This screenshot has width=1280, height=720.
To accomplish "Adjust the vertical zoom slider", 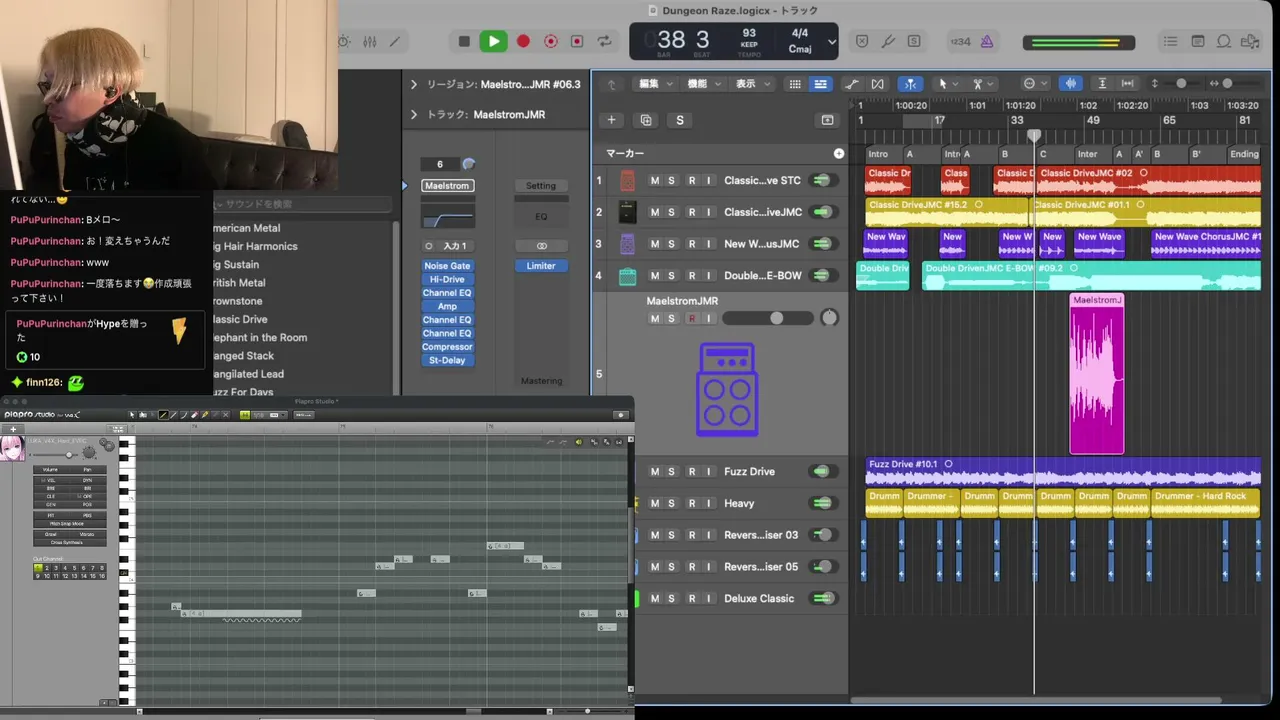I will [x=1183, y=84].
